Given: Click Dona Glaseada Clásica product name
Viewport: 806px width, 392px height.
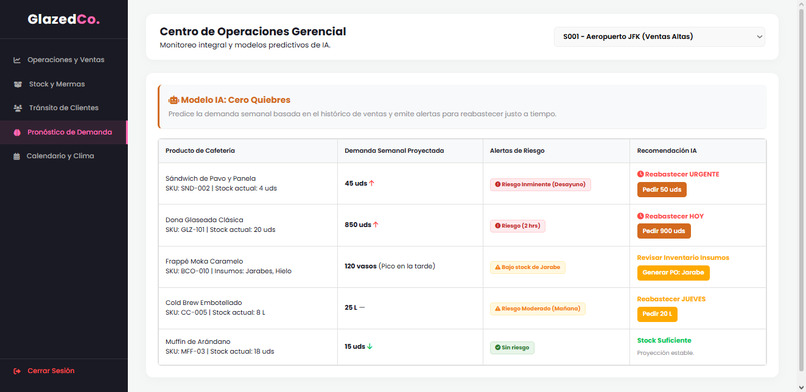Looking at the screenshot, I should click(x=205, y=220).
